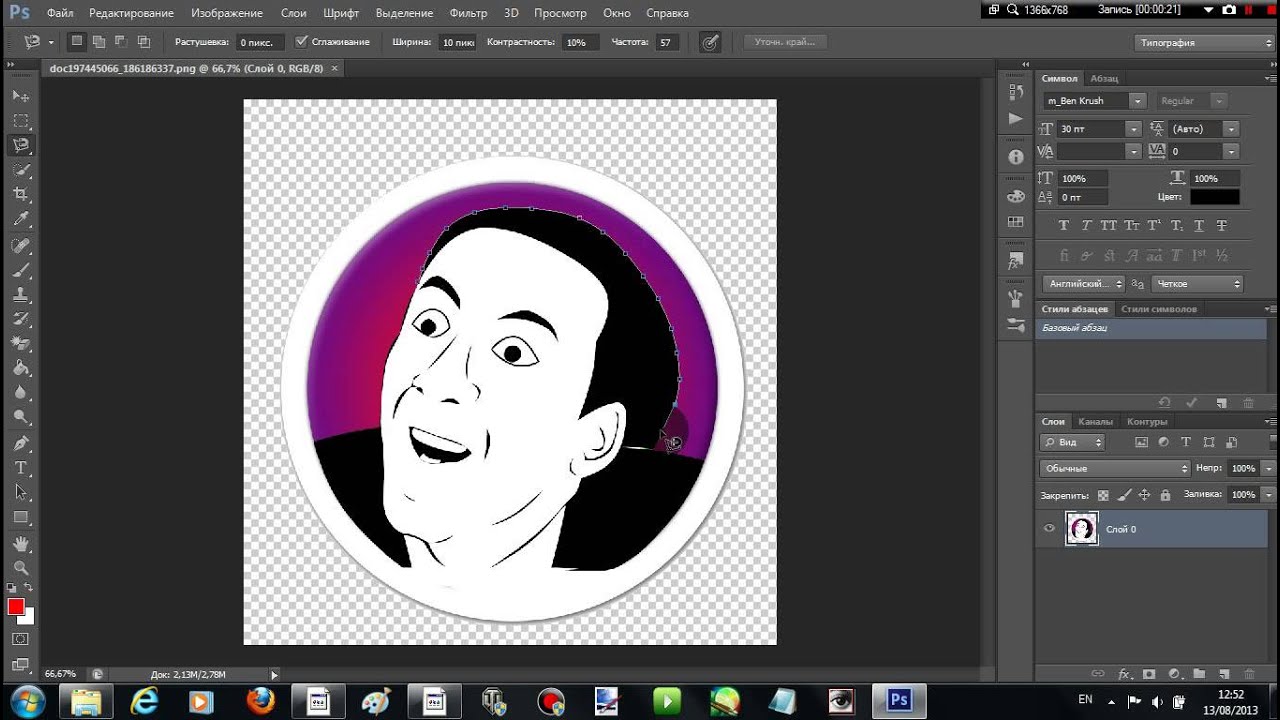Select the Magnetic Lasso tool in the toolbox

[21, 145]
